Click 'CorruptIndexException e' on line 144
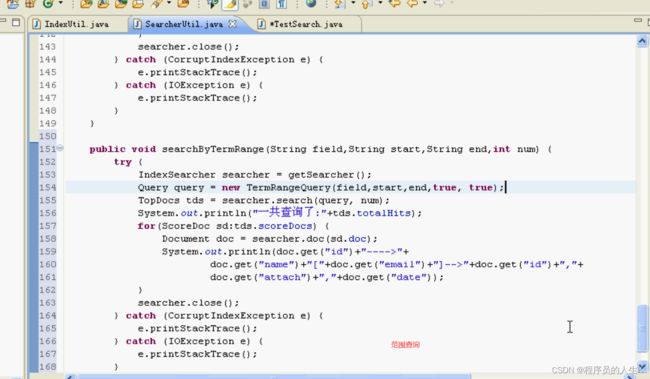This screenshot has height=379, width=650. click(237, 60)
